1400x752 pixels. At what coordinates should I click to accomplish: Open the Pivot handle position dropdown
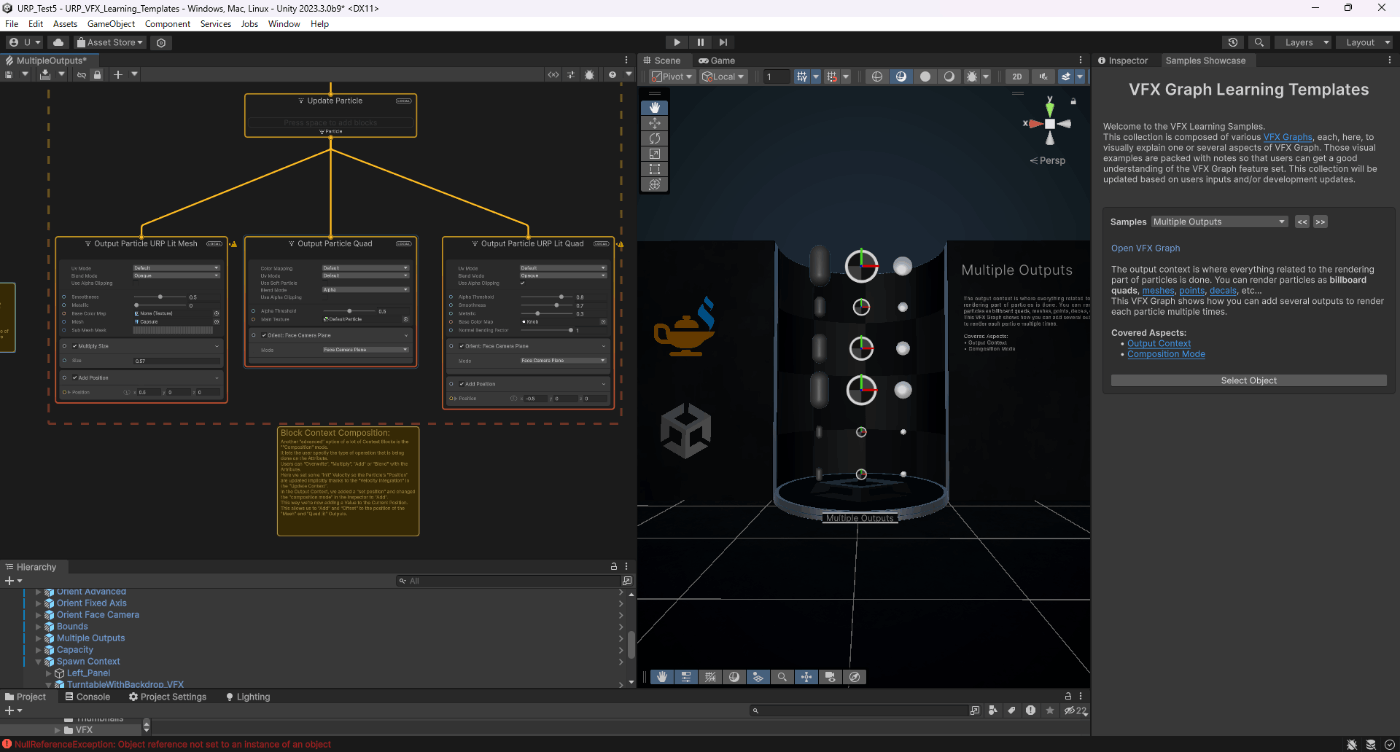pyautogui.click(x=674, y=77)
